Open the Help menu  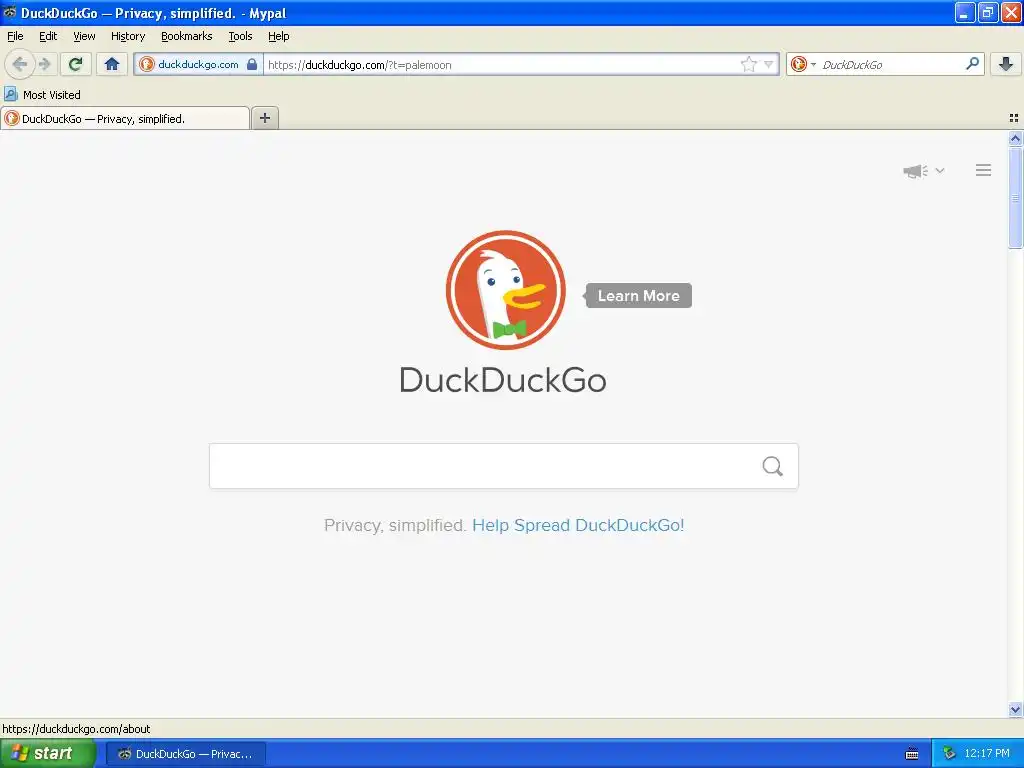279,36
